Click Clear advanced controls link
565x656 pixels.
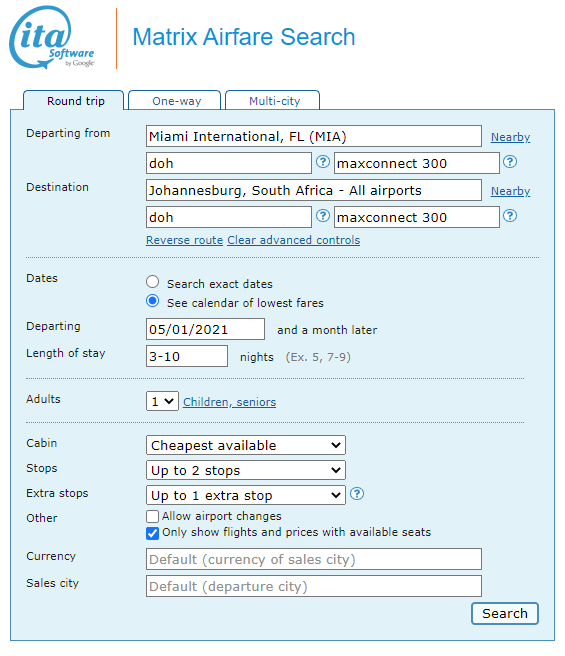[293, 240]
